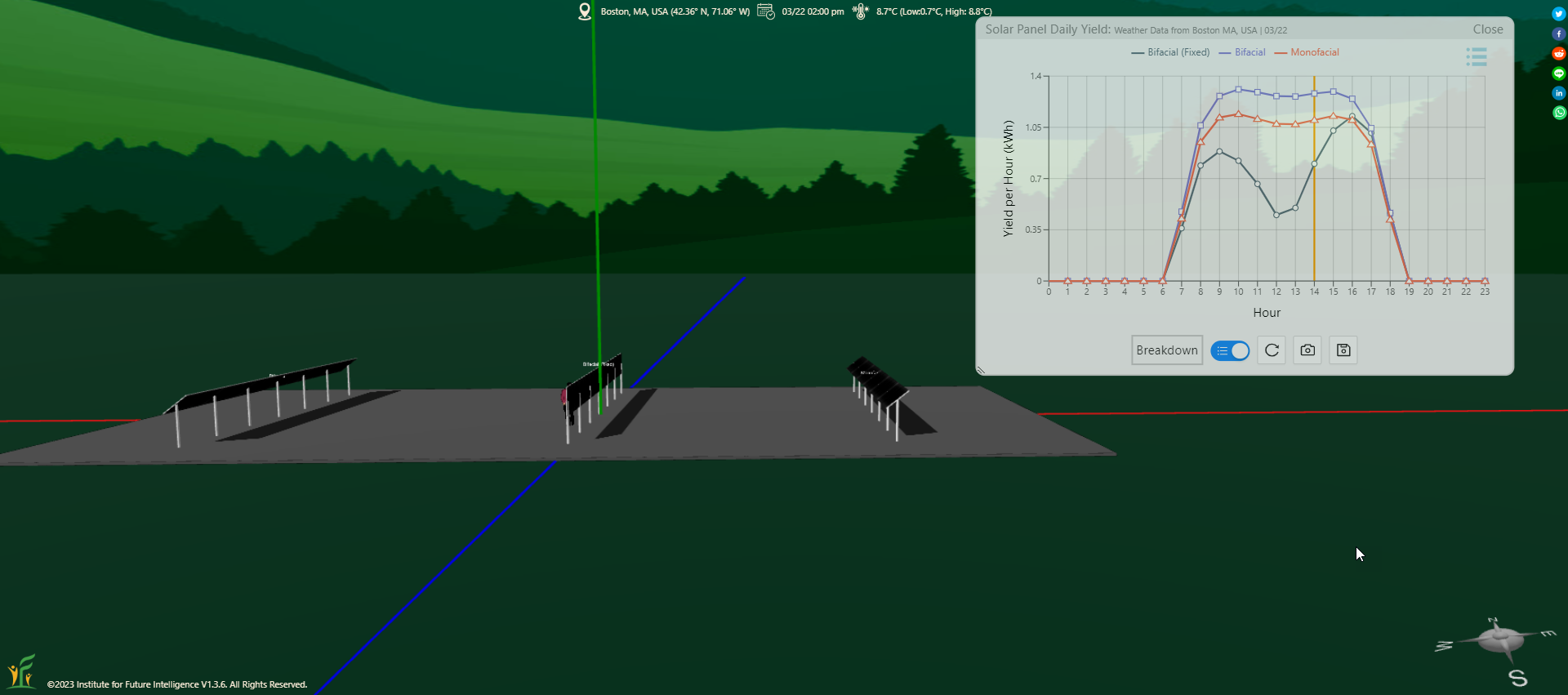Image resolution: width=1568 pixels, height=695 pixels.
Task: Close the Solar Panel Daily Yield panel
Action: (1487, 29)
